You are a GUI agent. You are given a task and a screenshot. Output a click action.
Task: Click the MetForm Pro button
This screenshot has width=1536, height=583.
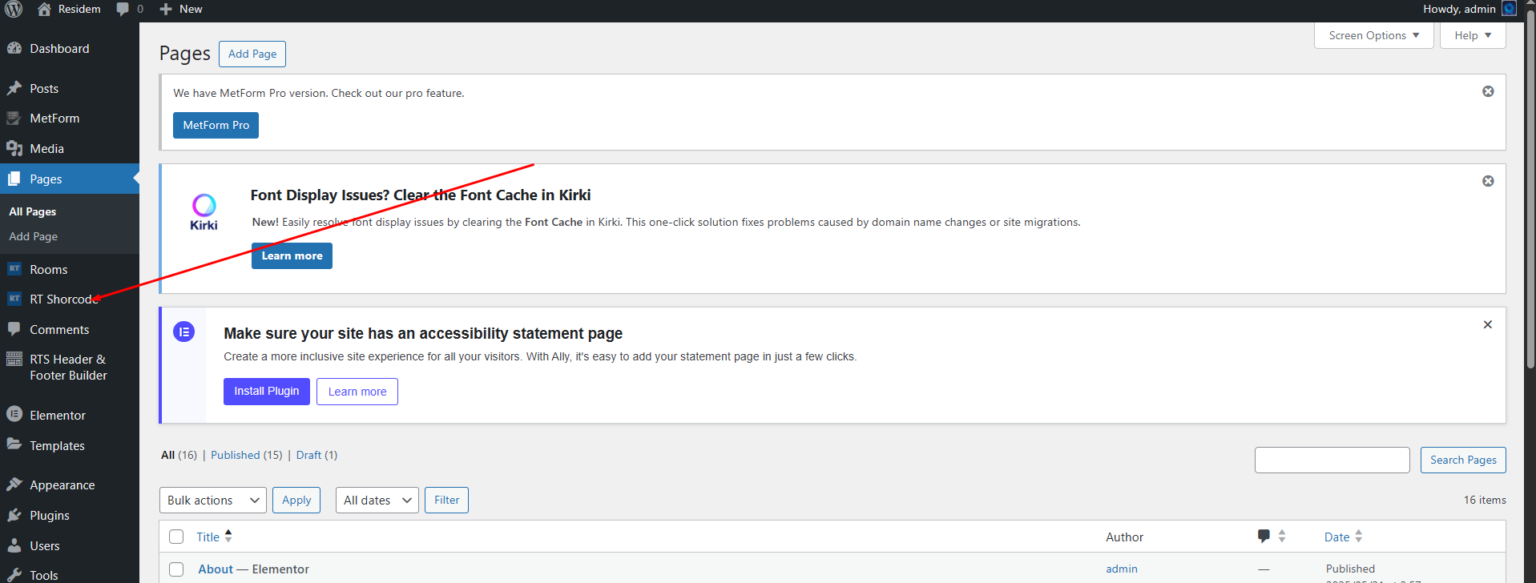[x=215, y=124]
